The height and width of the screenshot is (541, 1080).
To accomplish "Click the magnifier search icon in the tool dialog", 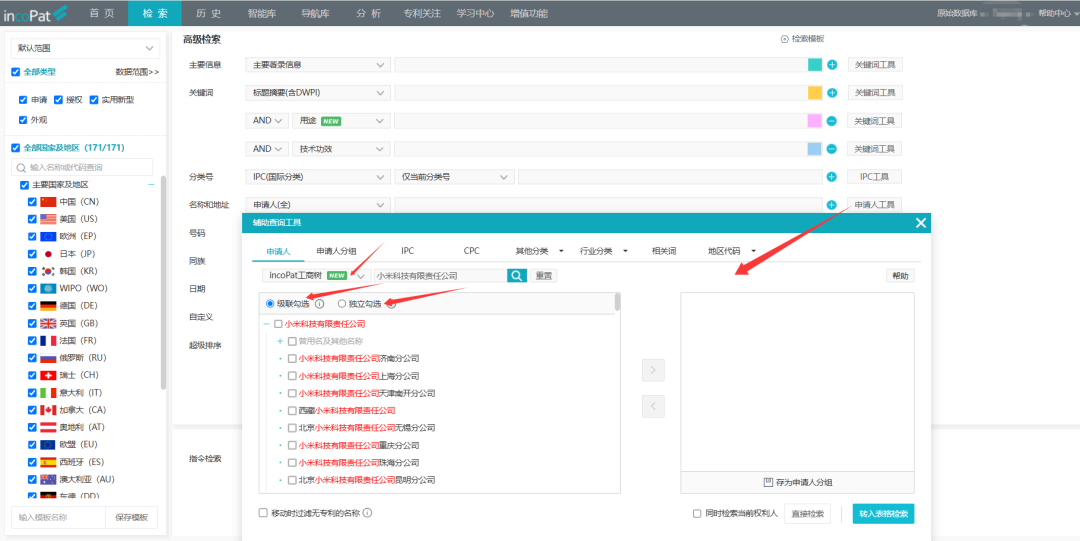I will coord(517,276).
